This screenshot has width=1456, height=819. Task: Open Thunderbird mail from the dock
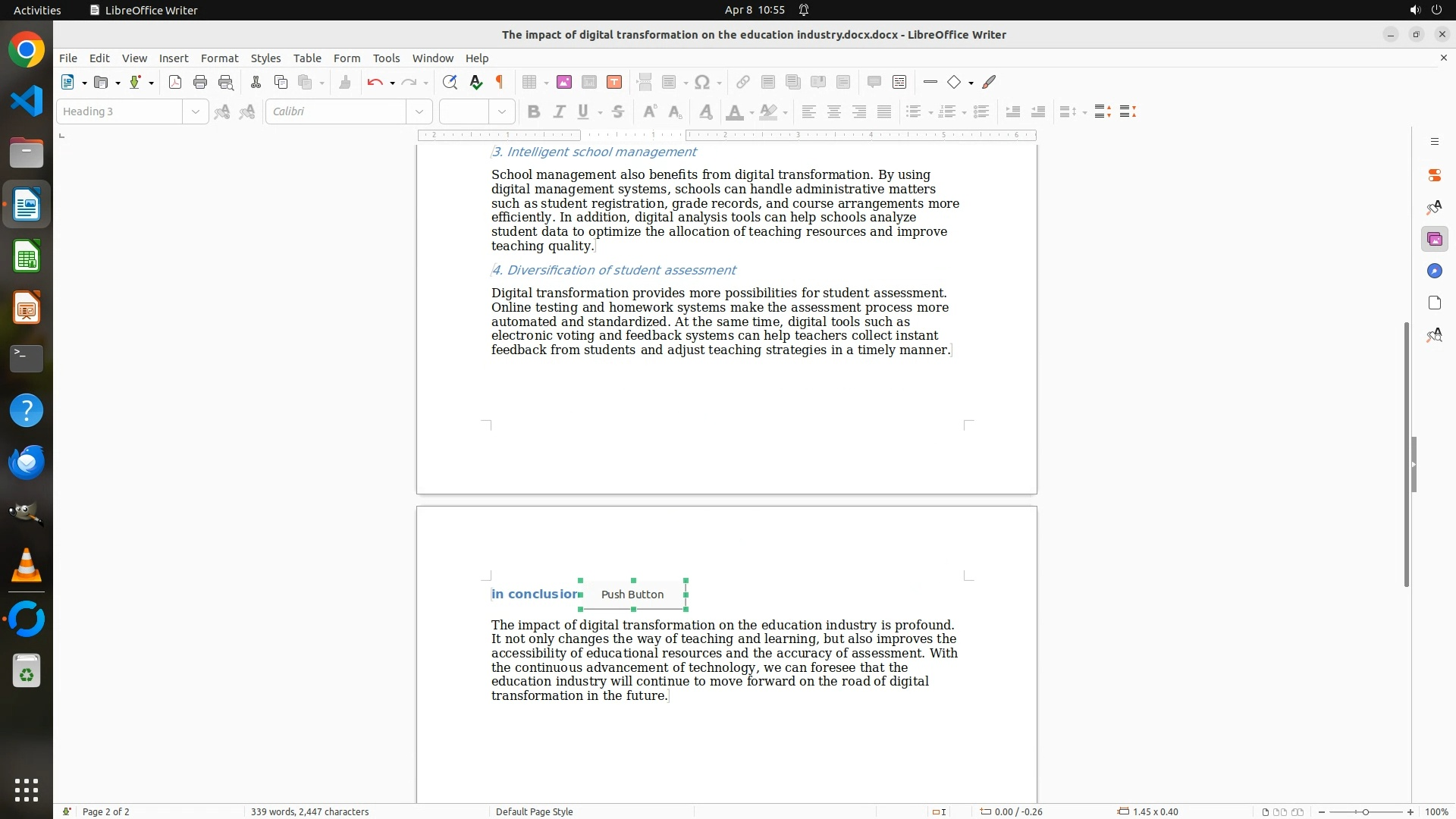(x=27, y=462)
